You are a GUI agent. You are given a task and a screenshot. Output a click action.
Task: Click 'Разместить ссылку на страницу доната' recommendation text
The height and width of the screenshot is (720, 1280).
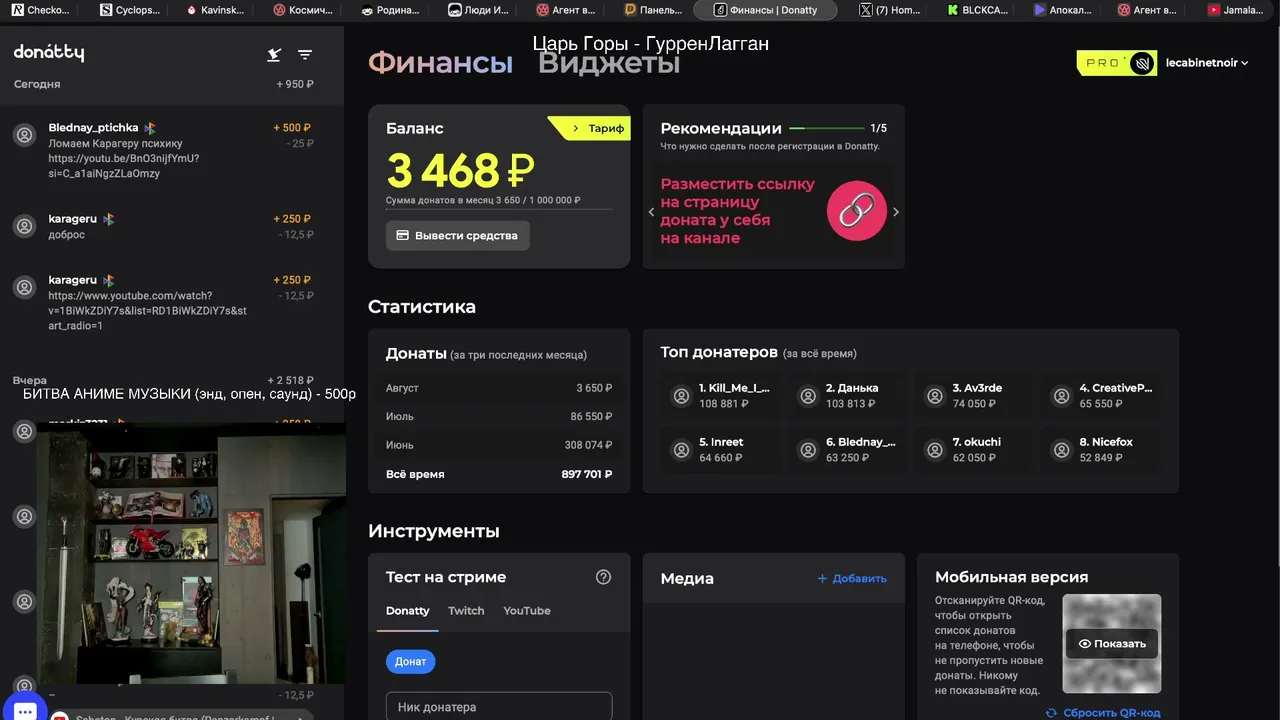coord(737,211)
